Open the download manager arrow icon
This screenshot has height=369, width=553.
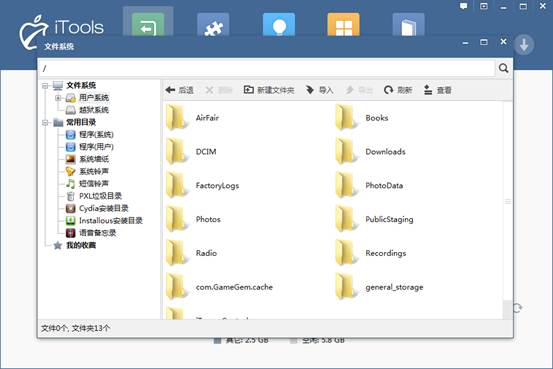(x=524, y=45)
